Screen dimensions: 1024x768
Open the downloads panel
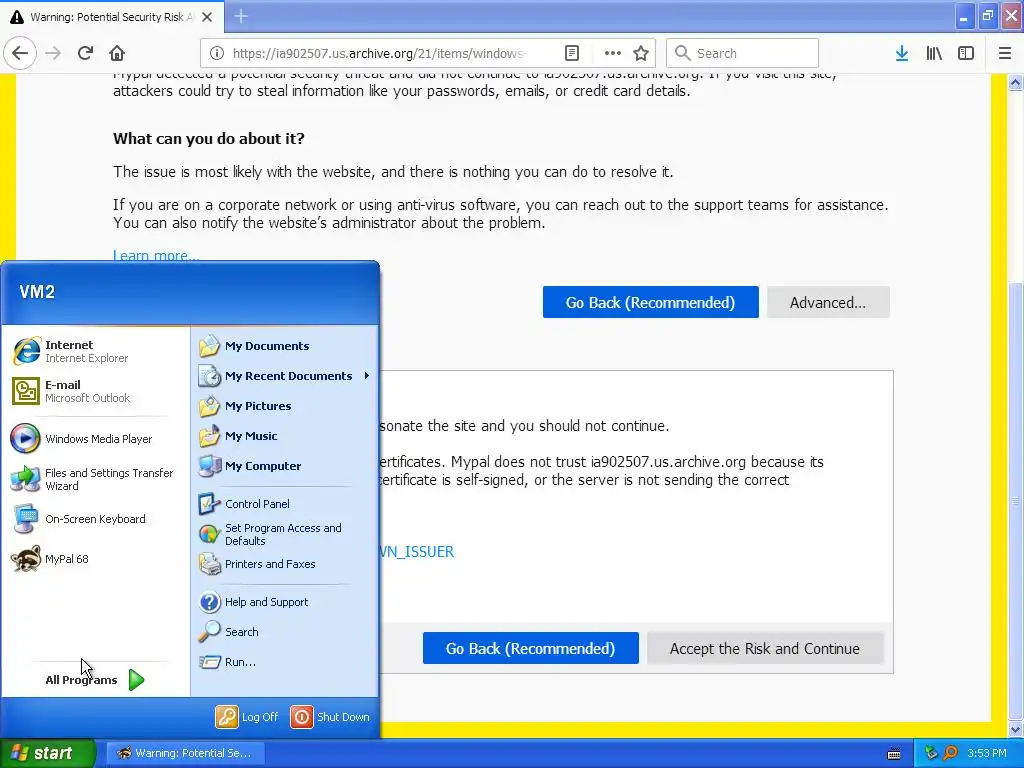[x=902, y=53]
